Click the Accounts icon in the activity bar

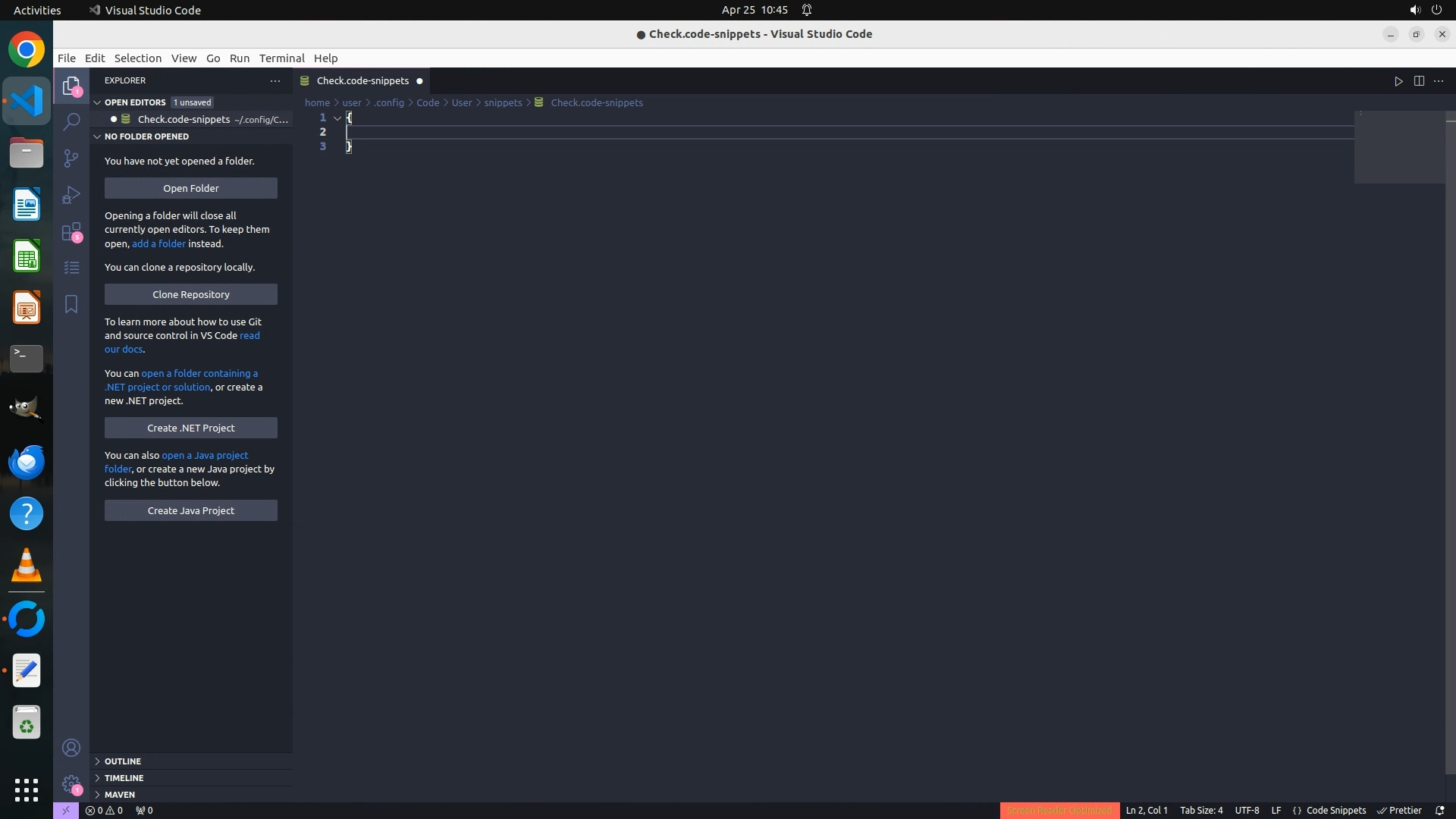tap(71, 748)
